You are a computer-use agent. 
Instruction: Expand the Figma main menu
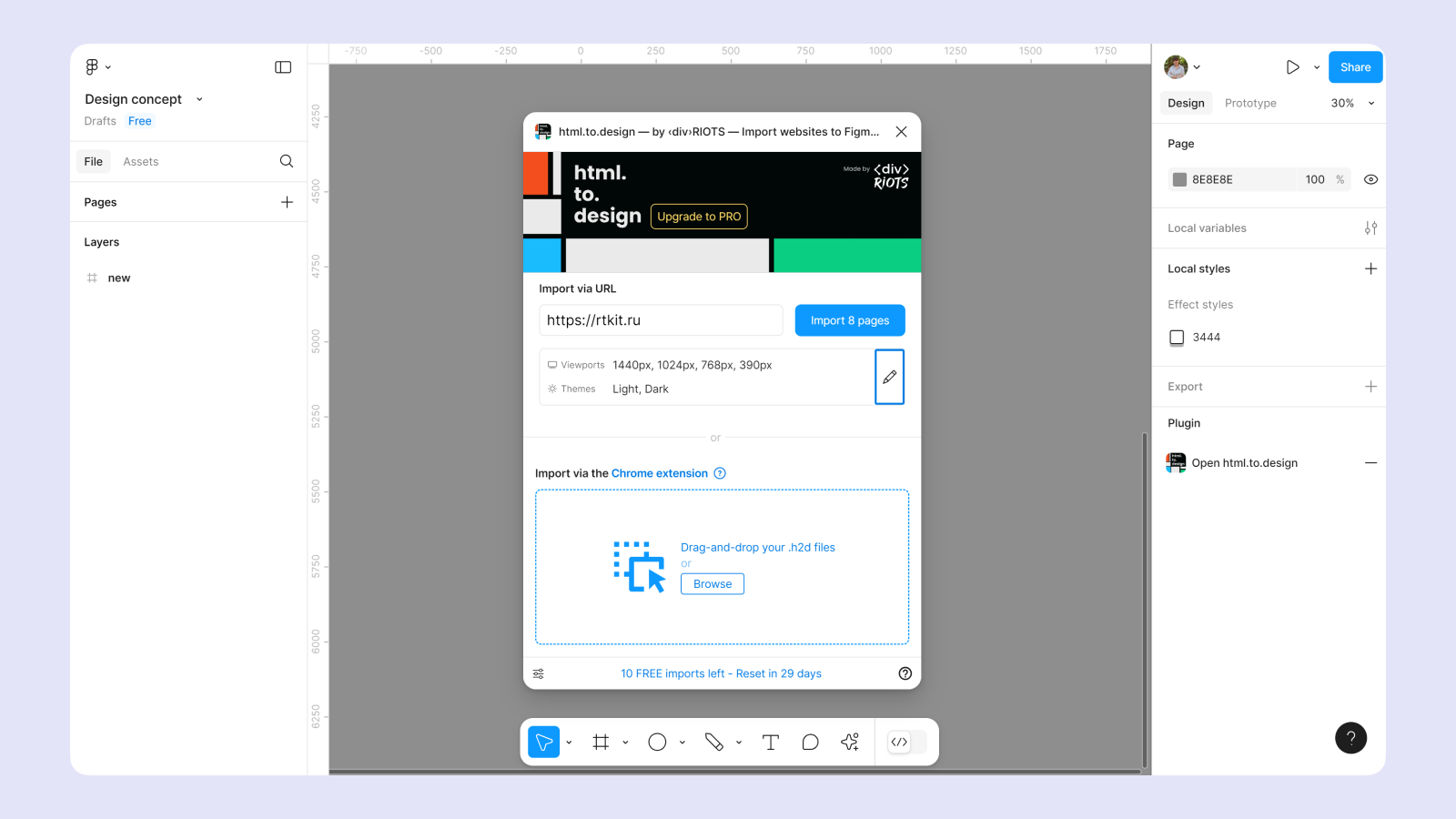coord(97,67)
